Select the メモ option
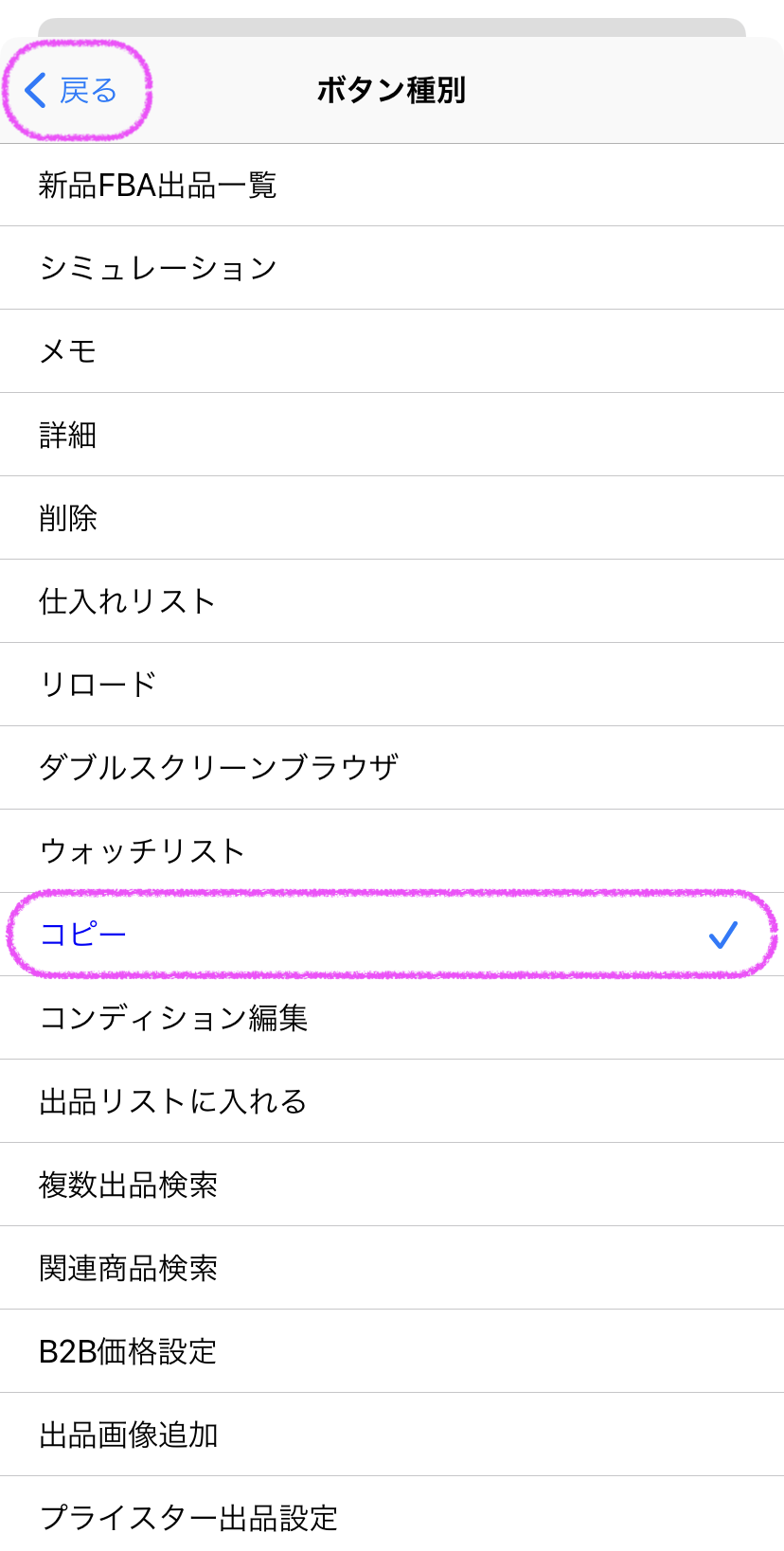 tap(68, 352)
